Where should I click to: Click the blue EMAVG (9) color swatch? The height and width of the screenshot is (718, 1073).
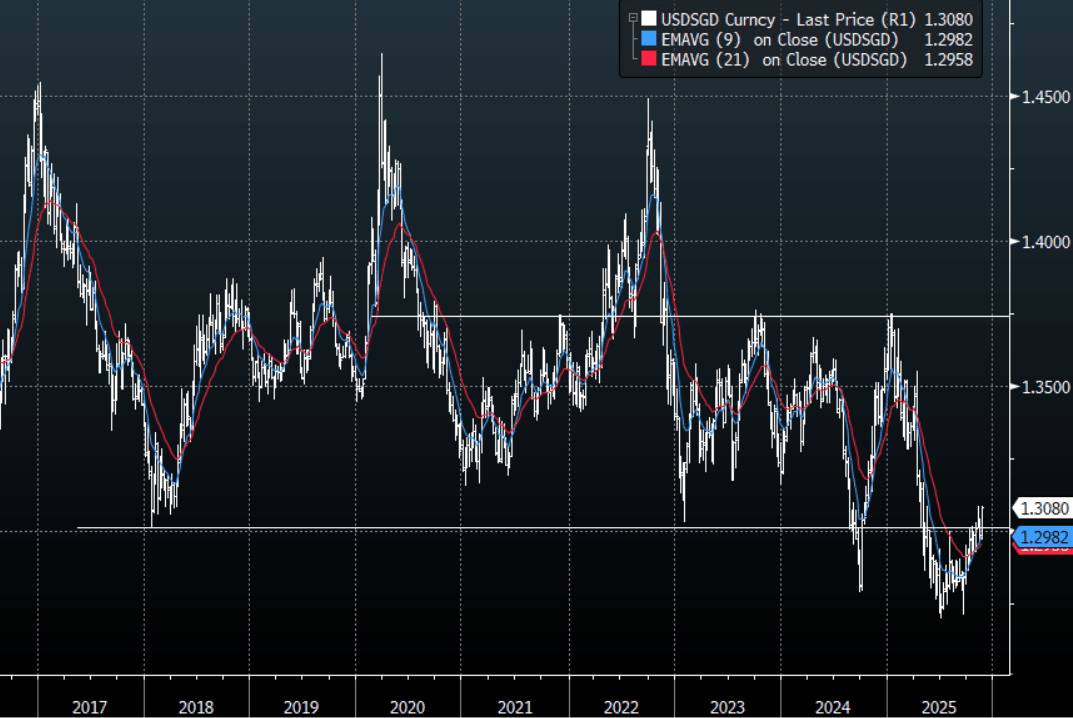pyautogui.click(x=649, y=38)
